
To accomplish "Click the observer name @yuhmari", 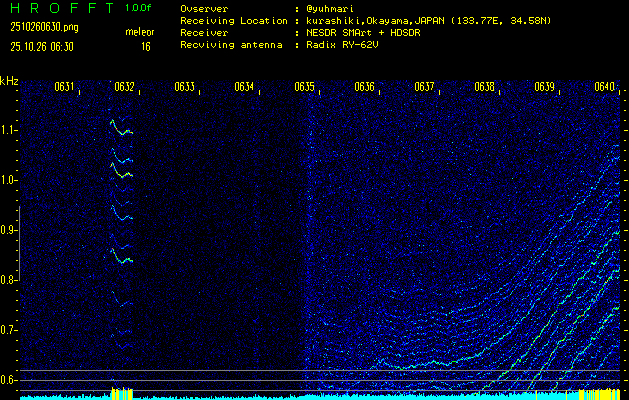I will (329, 8).
